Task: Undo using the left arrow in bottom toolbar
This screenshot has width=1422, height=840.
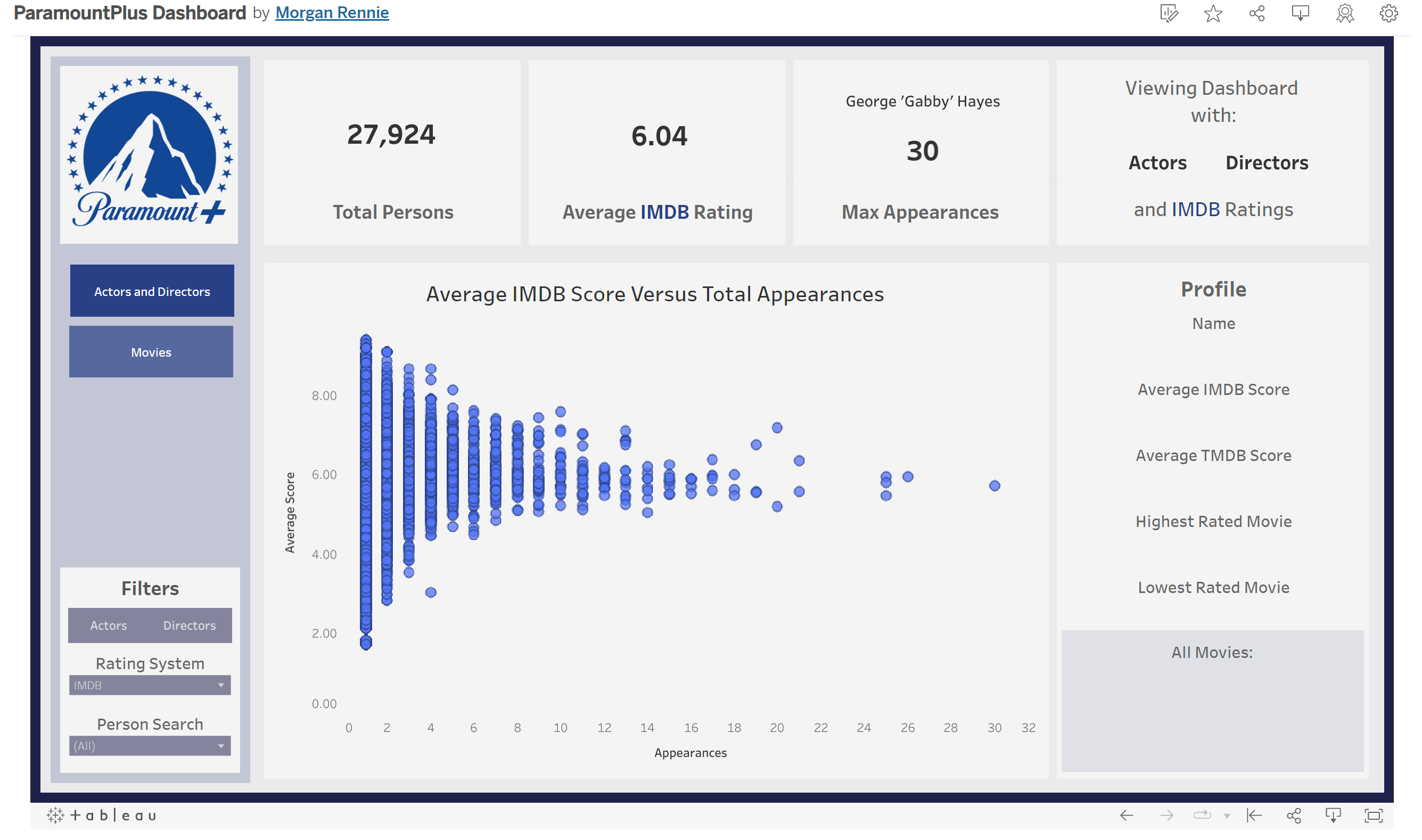Action: click(x=1127, y=815)
